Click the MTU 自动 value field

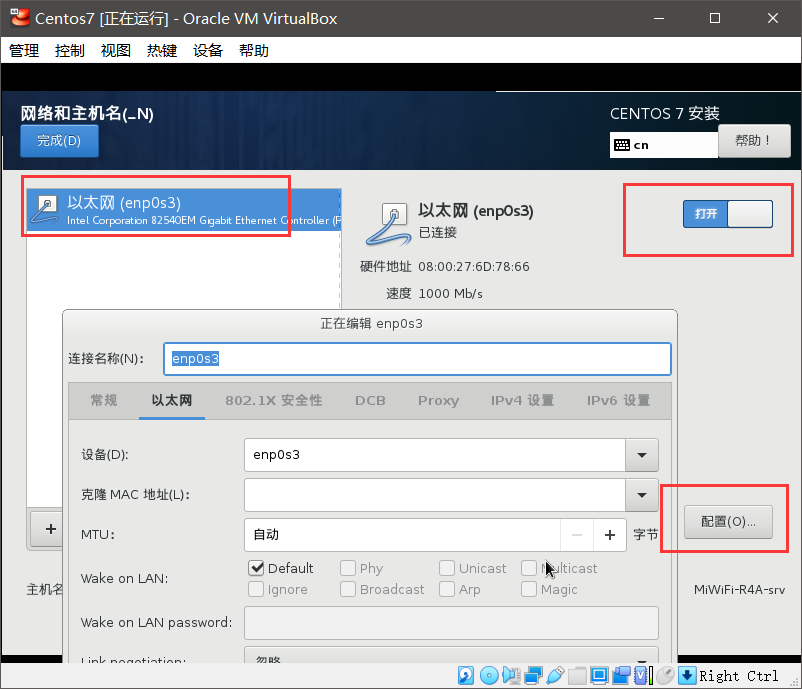point(403,535)
